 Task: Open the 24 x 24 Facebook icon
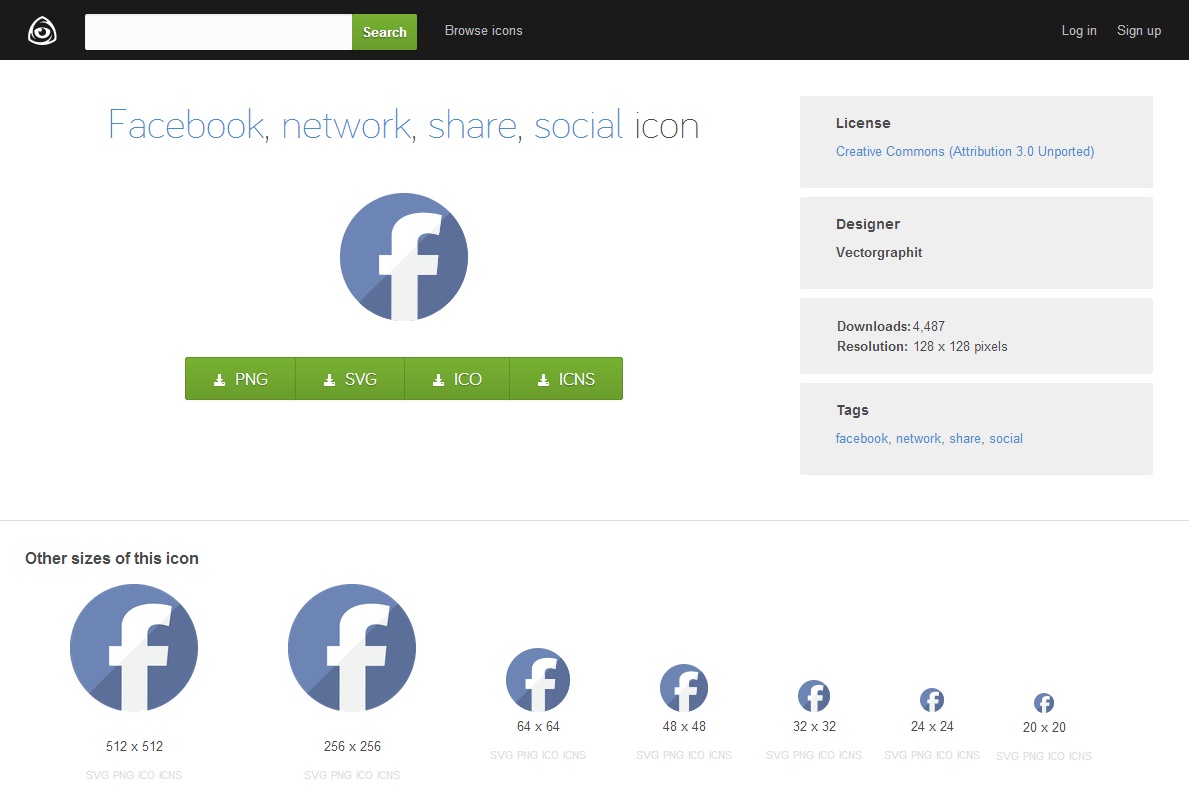point(932,700)
